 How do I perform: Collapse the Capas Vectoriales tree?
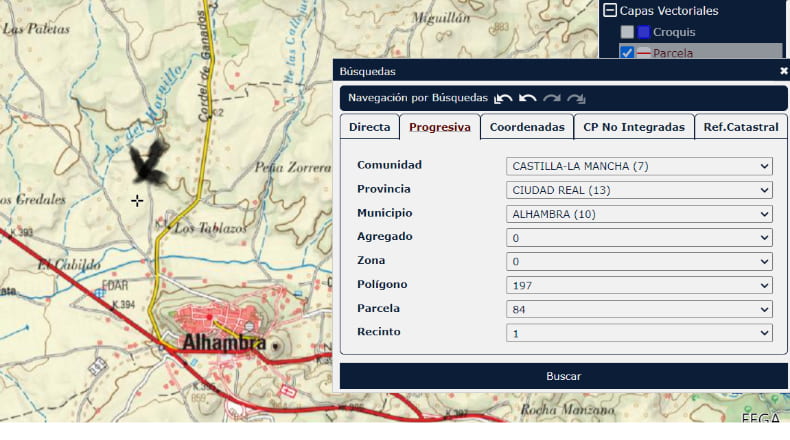point(610,10)
